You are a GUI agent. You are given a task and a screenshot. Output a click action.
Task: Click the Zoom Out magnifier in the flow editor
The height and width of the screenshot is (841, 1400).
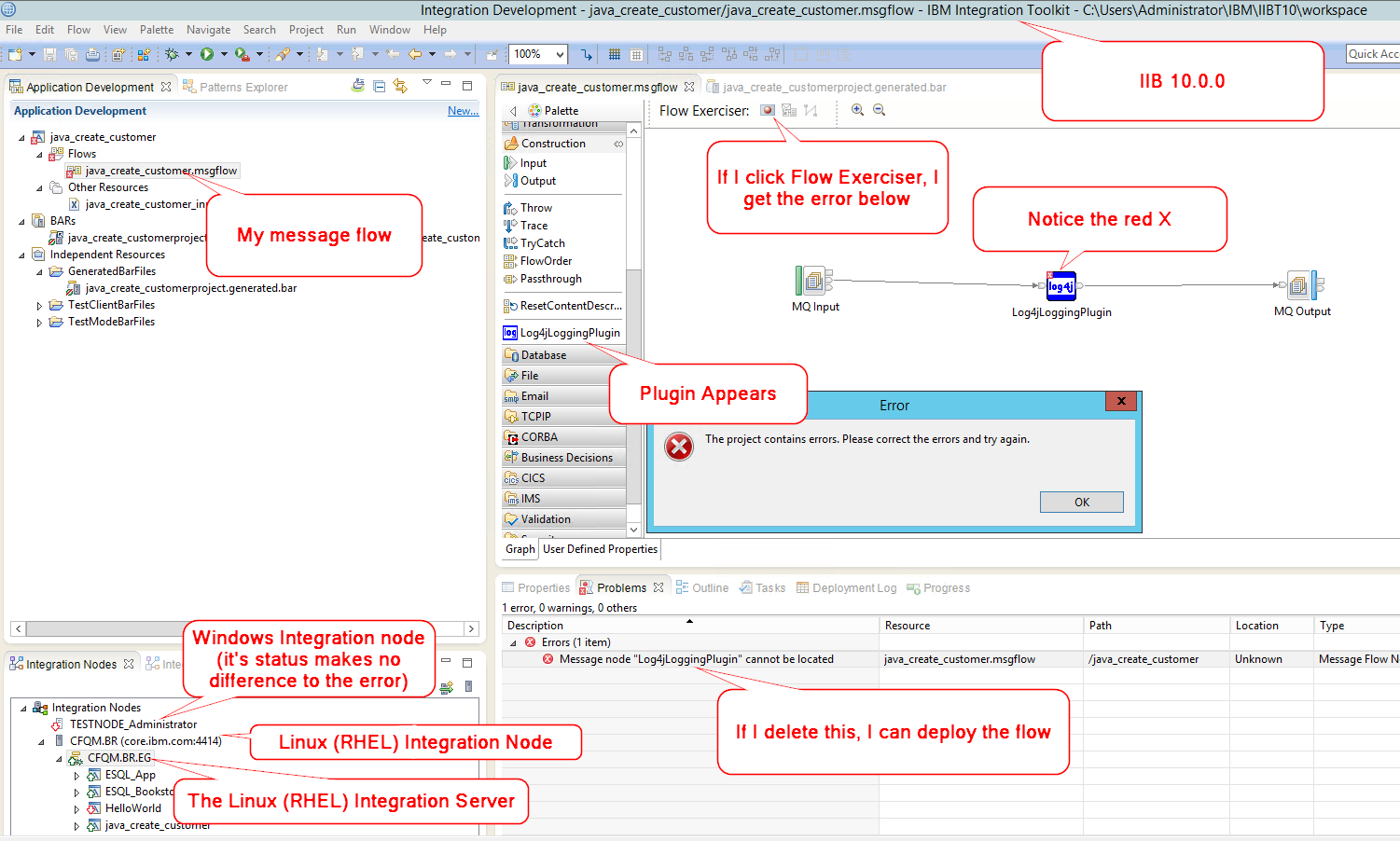coord(879,110)
